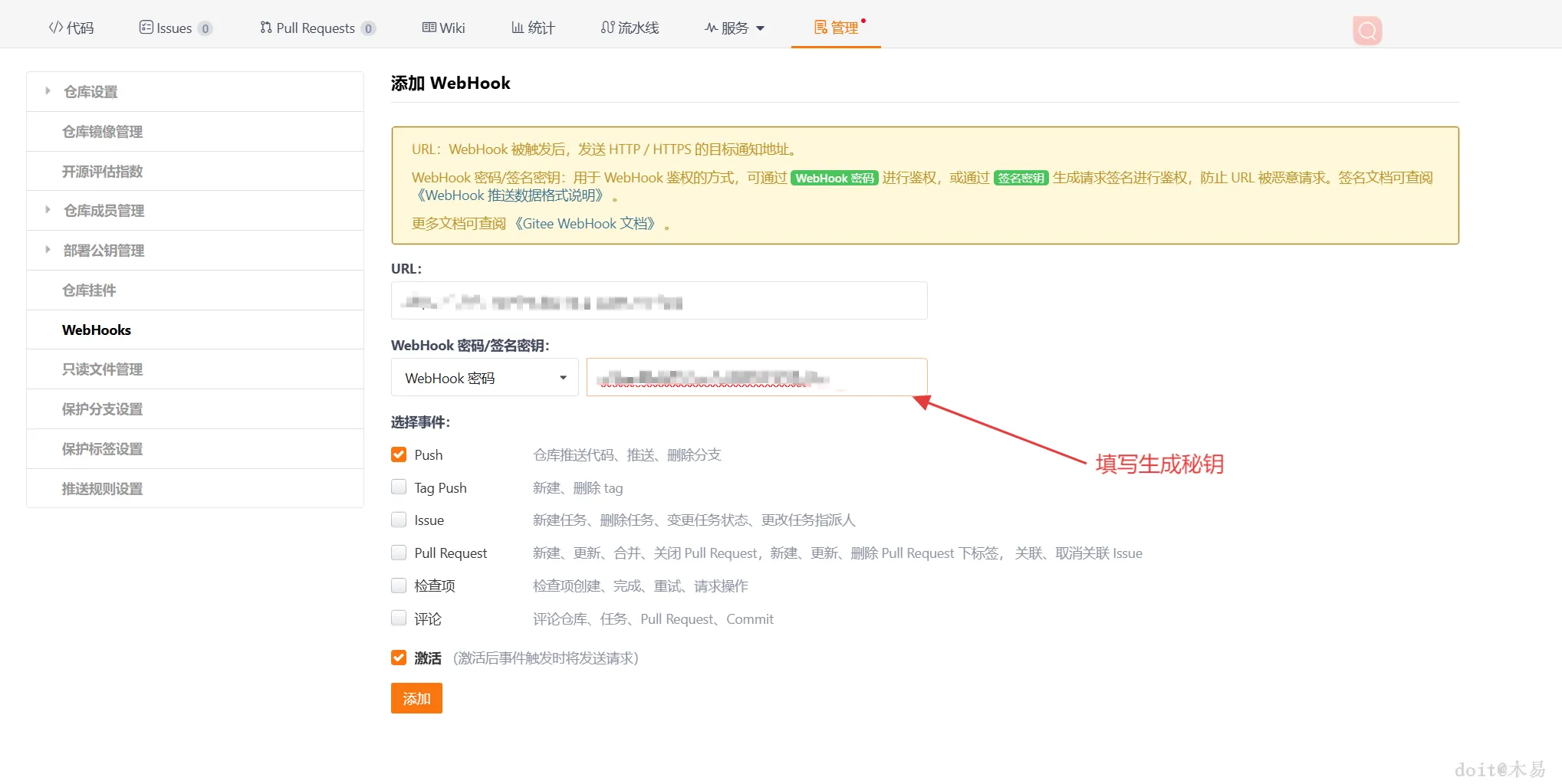Expand the 部署公钥管理 section

(x=104, y=250)
